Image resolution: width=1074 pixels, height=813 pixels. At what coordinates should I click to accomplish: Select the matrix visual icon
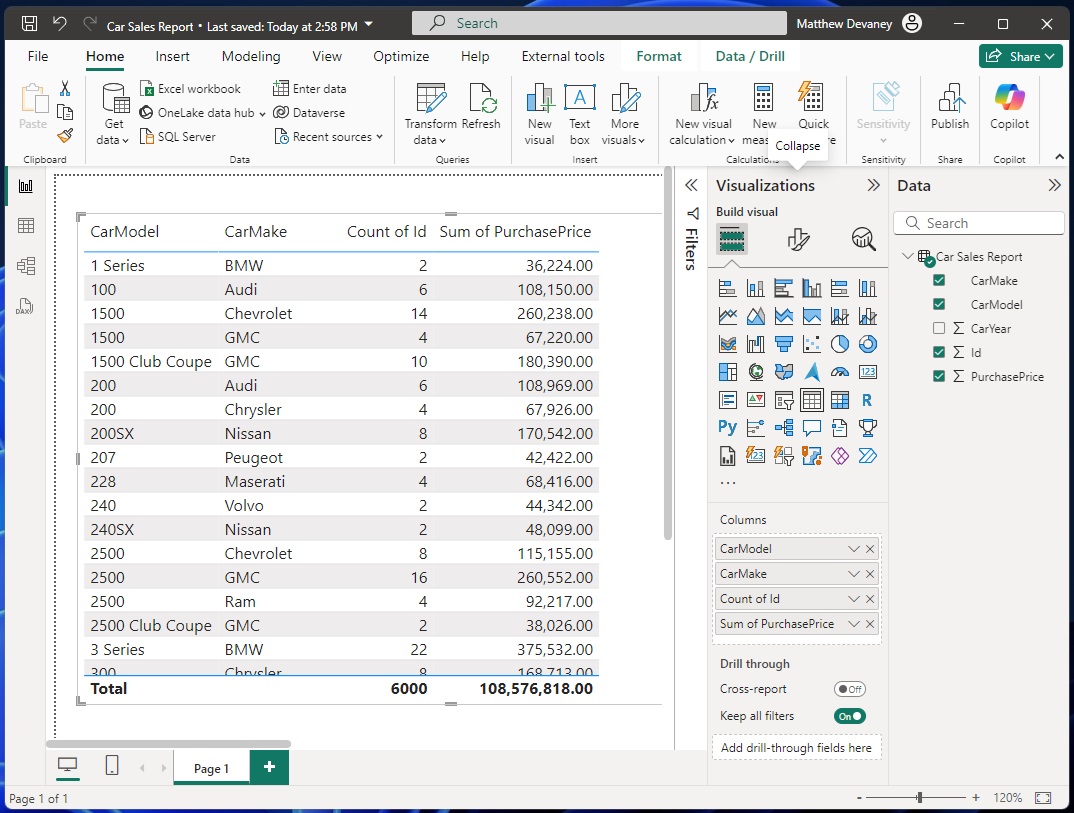[x=840, y=399]
